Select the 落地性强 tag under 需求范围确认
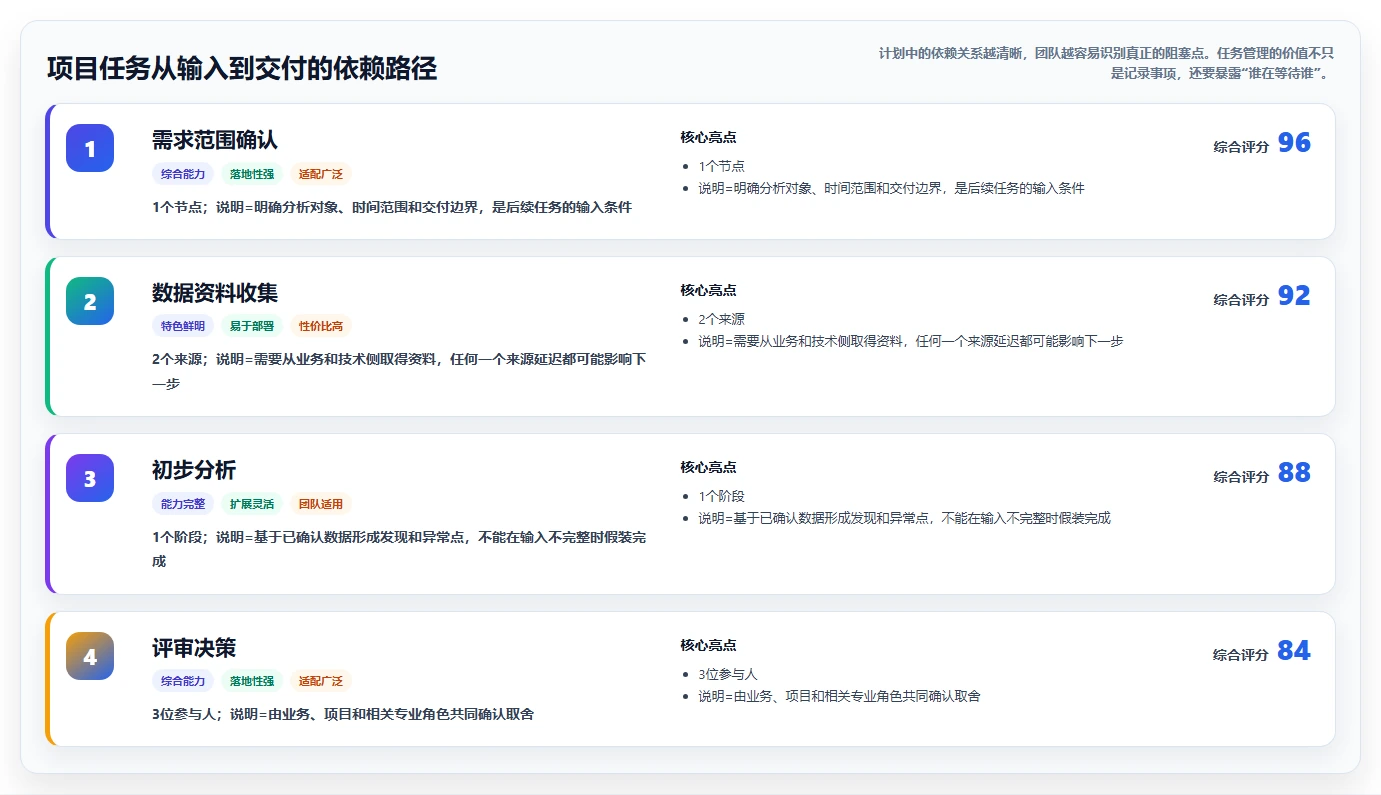This screenshot has height=795, width=1381. tap(252, 174)
